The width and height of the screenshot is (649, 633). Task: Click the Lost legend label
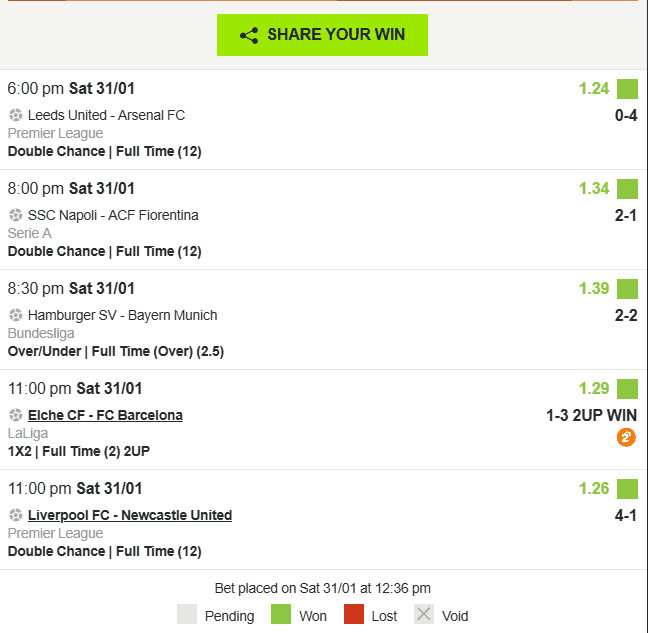point(384,616)
